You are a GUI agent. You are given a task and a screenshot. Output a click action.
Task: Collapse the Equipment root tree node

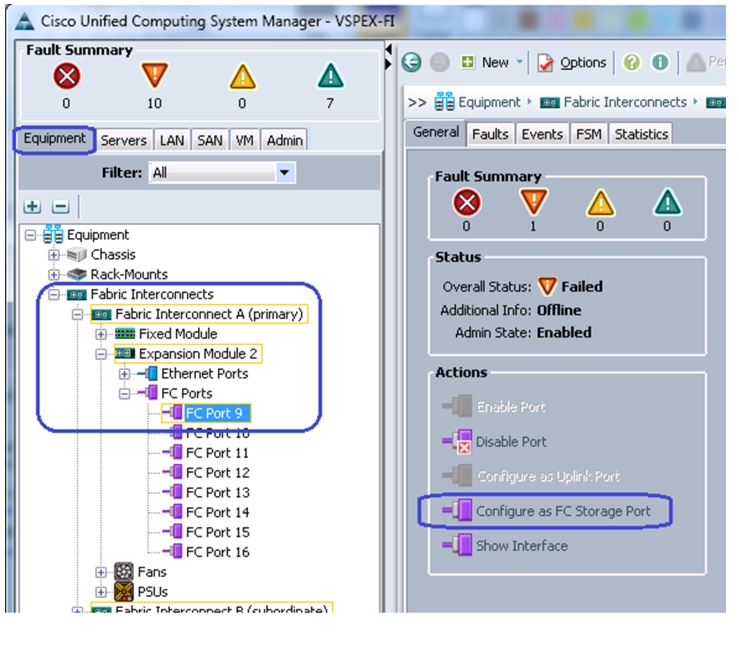tap(30, 235)
